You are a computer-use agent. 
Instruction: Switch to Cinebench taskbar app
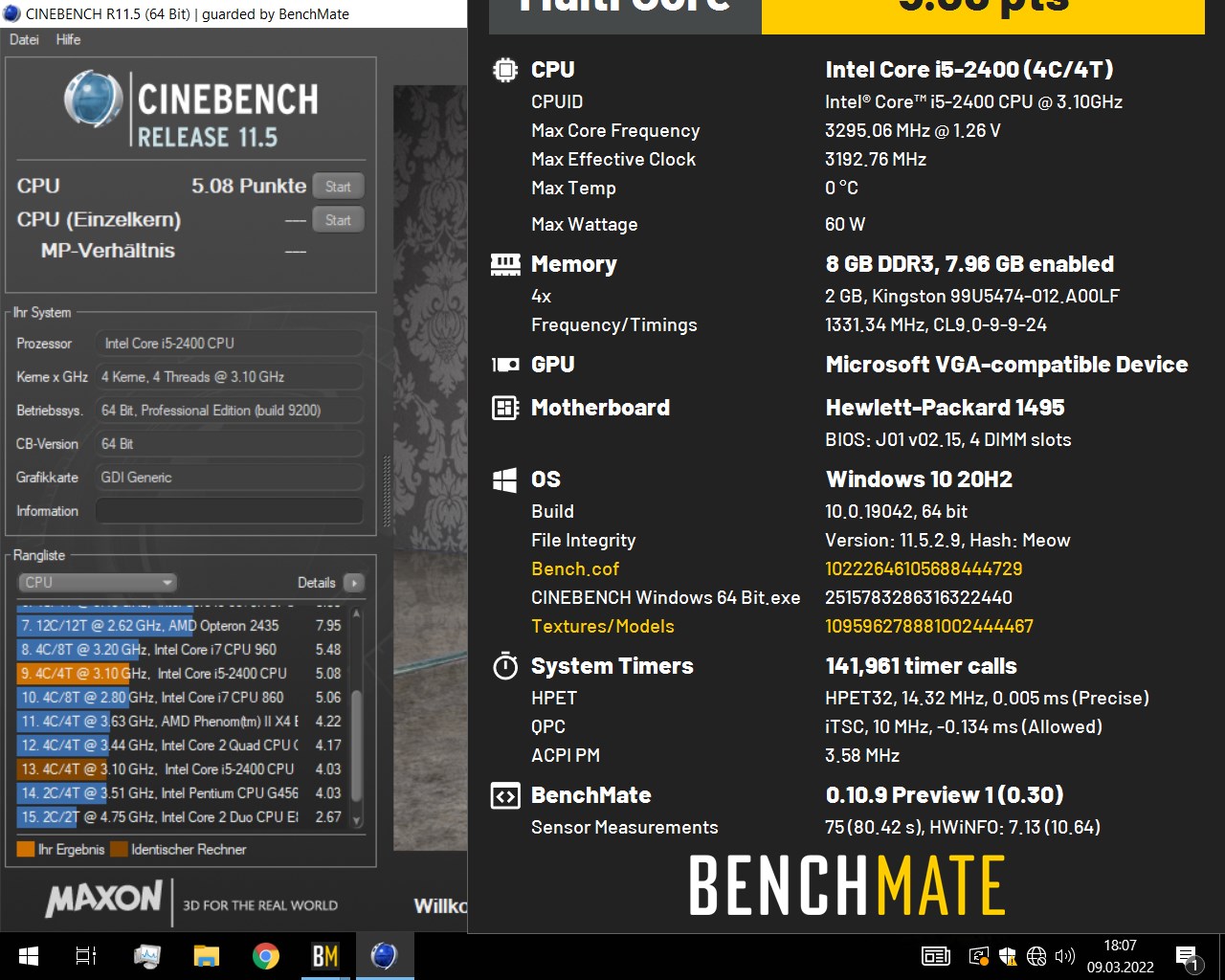point(384,956)
